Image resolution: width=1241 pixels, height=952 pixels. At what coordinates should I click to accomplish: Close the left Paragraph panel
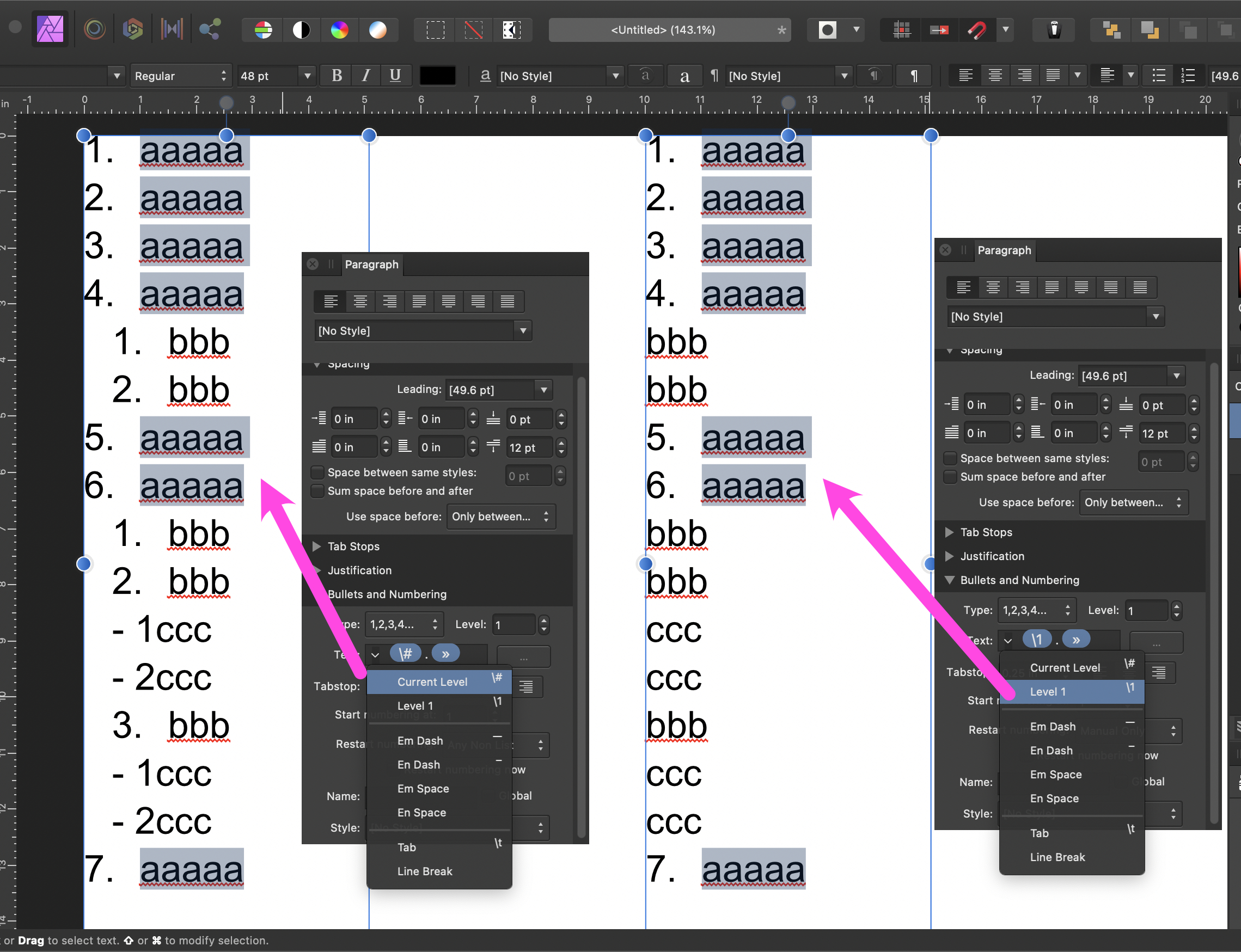tap(313, 264)
